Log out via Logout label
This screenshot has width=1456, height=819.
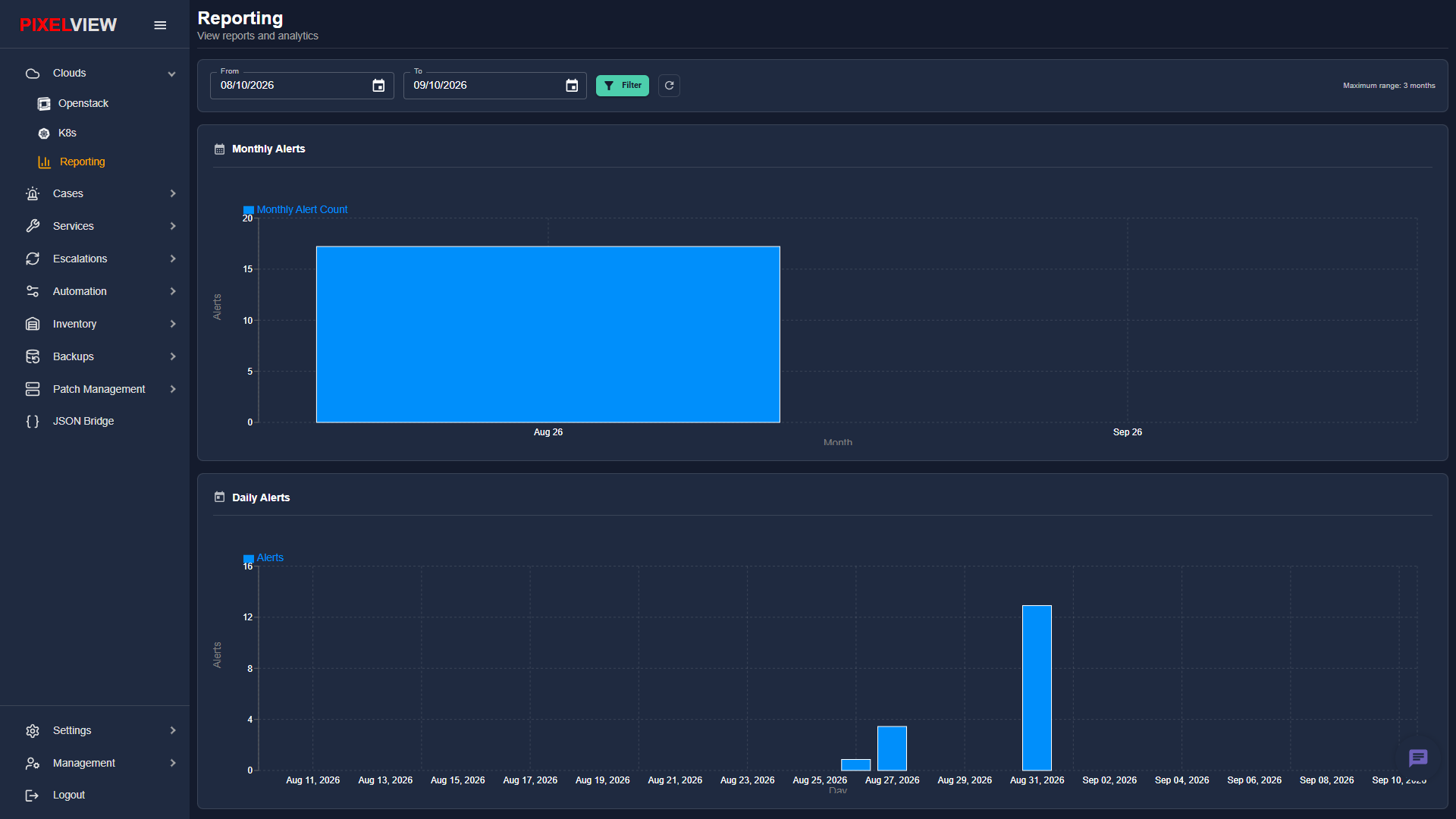[69, 795]
